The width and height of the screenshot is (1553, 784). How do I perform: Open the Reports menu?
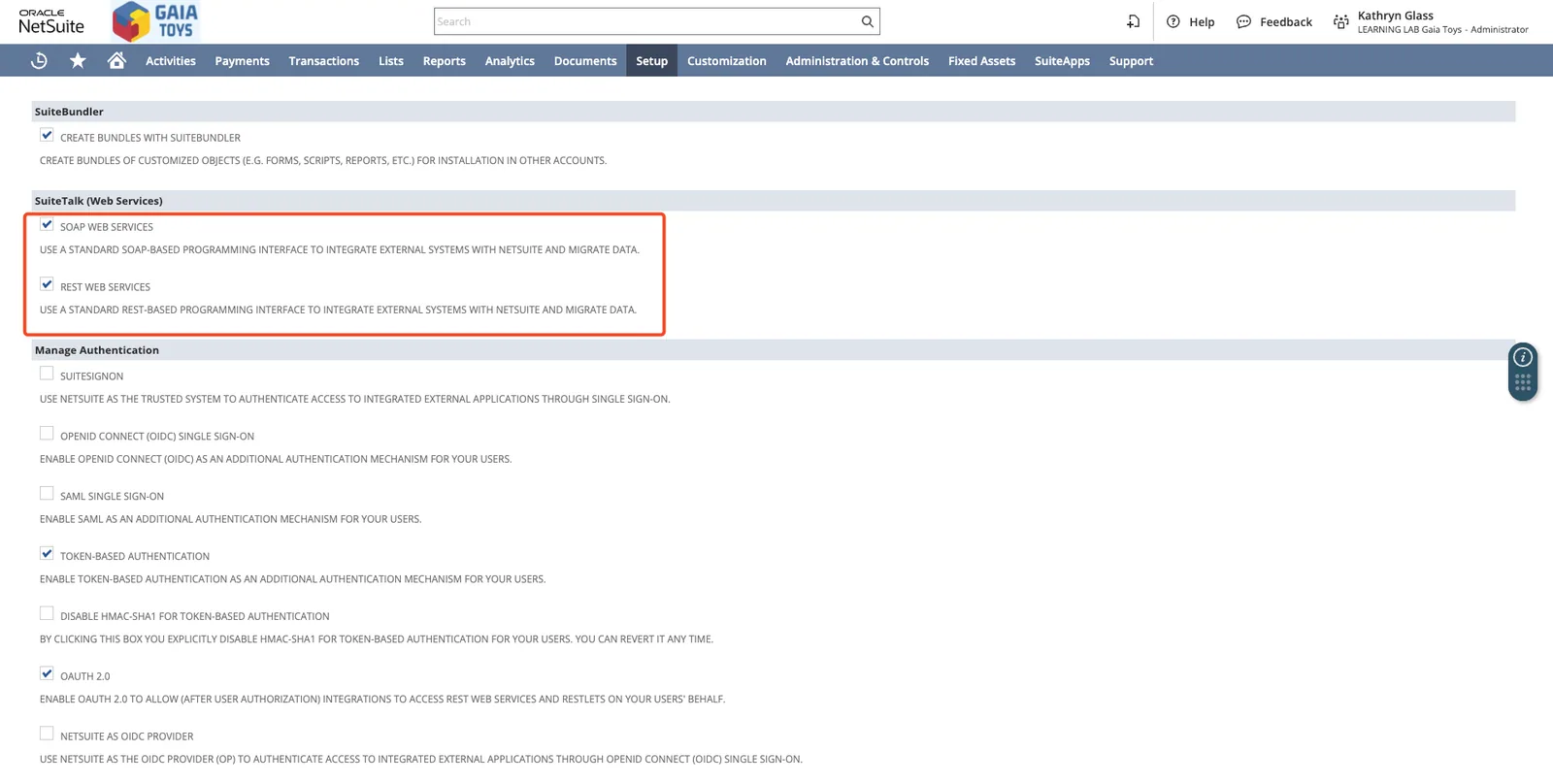point(445,60)
